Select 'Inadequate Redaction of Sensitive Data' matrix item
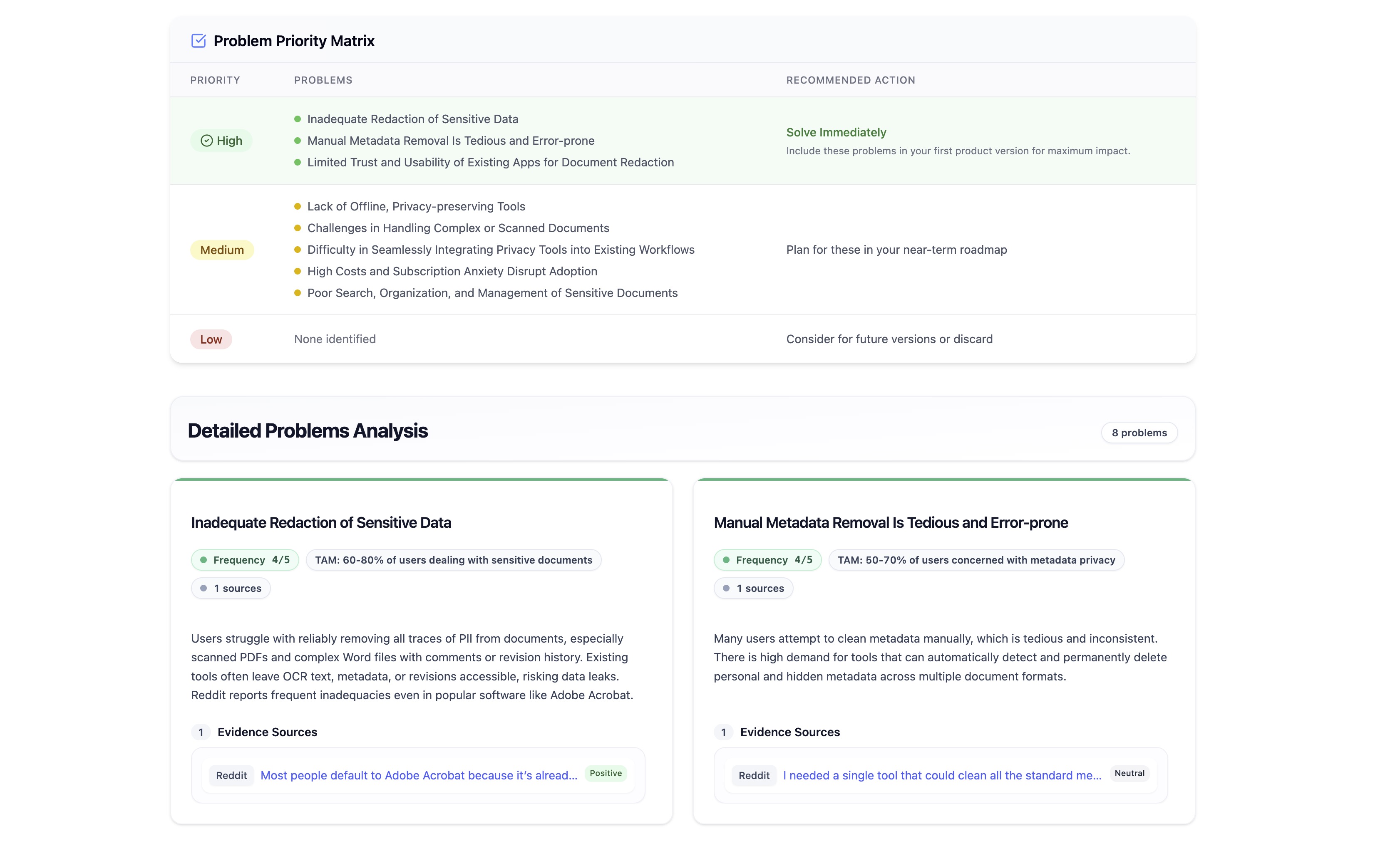The height and width of the screenshot is (841, 1400). 412,119
